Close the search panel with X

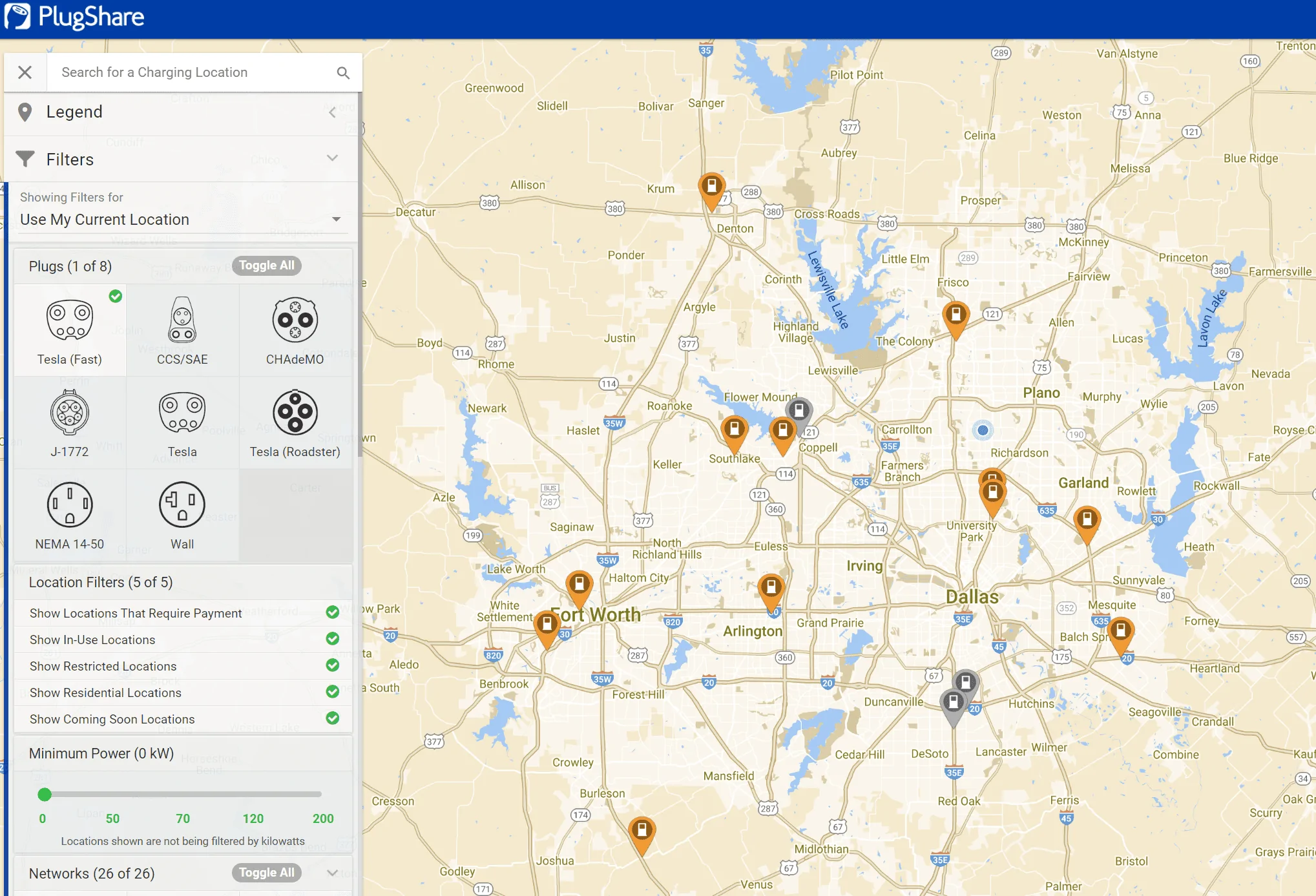pyautogui.click(x=25, y=72)
